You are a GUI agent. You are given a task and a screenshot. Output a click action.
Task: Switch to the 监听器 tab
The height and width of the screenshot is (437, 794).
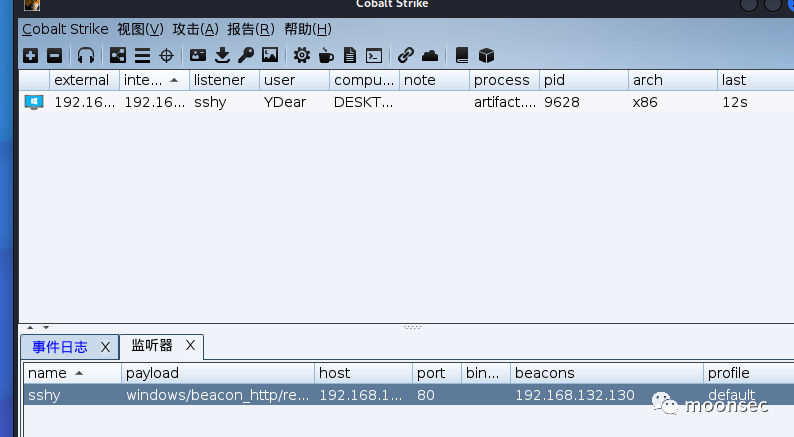click(x=152, y=346)
